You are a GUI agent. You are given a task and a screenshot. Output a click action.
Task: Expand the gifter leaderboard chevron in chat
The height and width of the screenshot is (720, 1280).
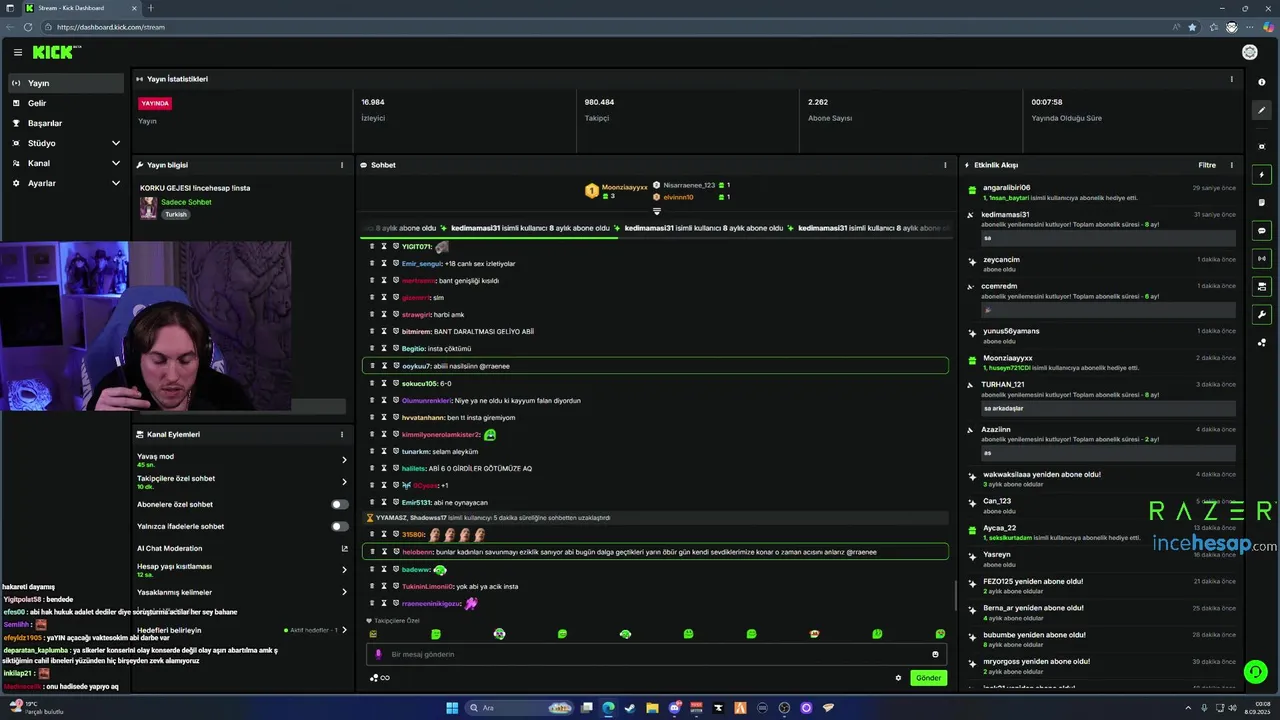coord(657,212)
